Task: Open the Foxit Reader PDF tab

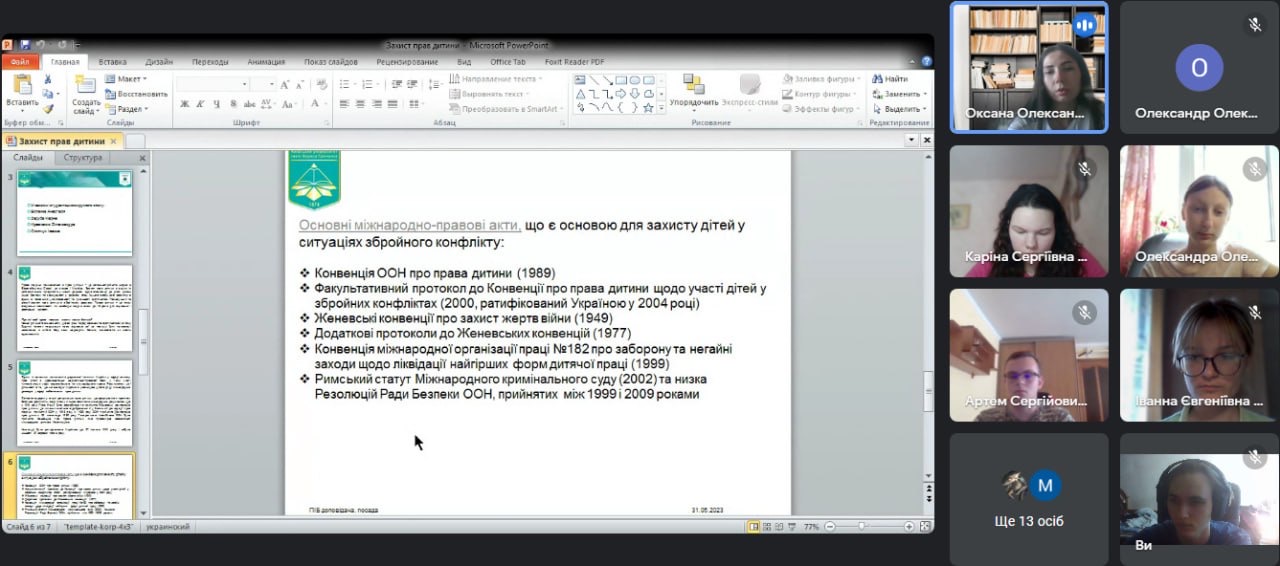Action: (x=574, y=62)
